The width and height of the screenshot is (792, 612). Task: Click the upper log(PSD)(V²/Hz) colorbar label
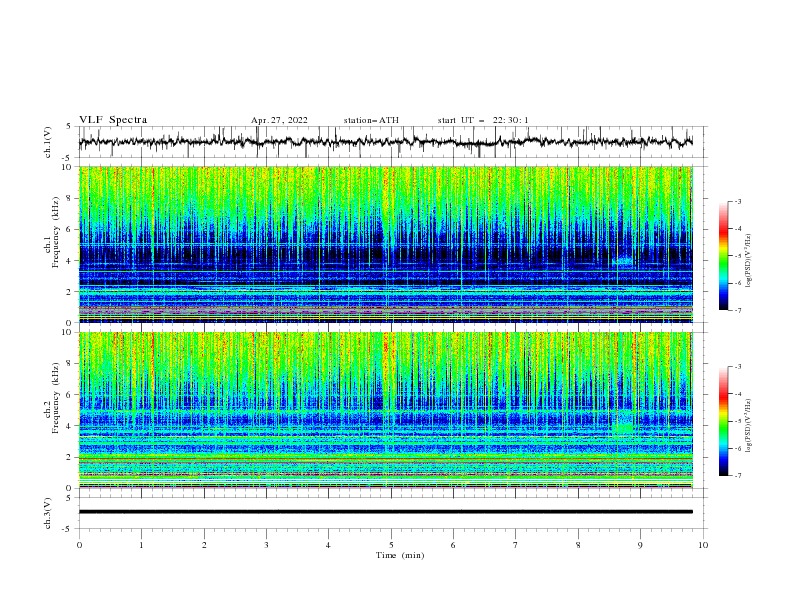pos(749,262)
